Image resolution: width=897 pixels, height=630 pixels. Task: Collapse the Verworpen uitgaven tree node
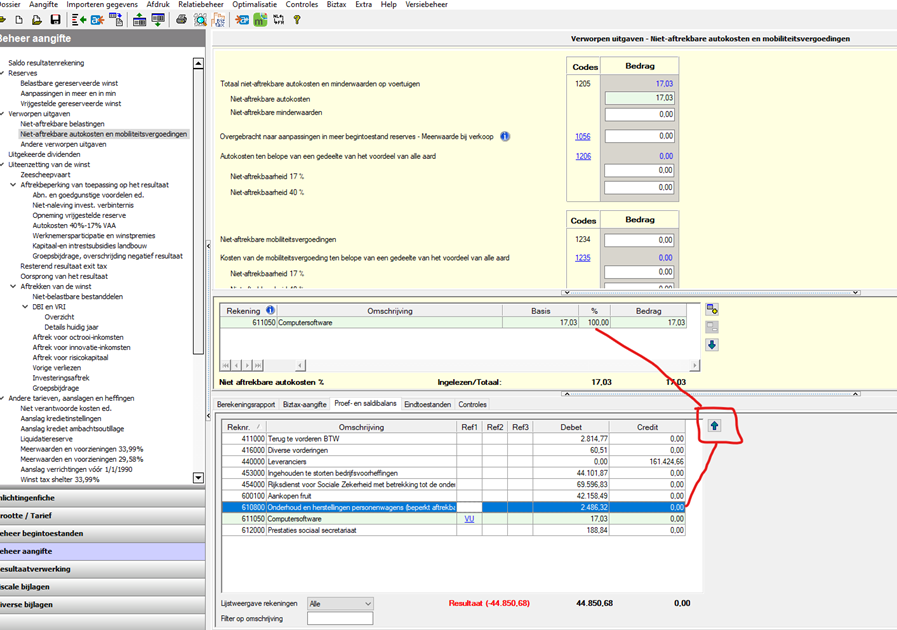pos(3,114)
